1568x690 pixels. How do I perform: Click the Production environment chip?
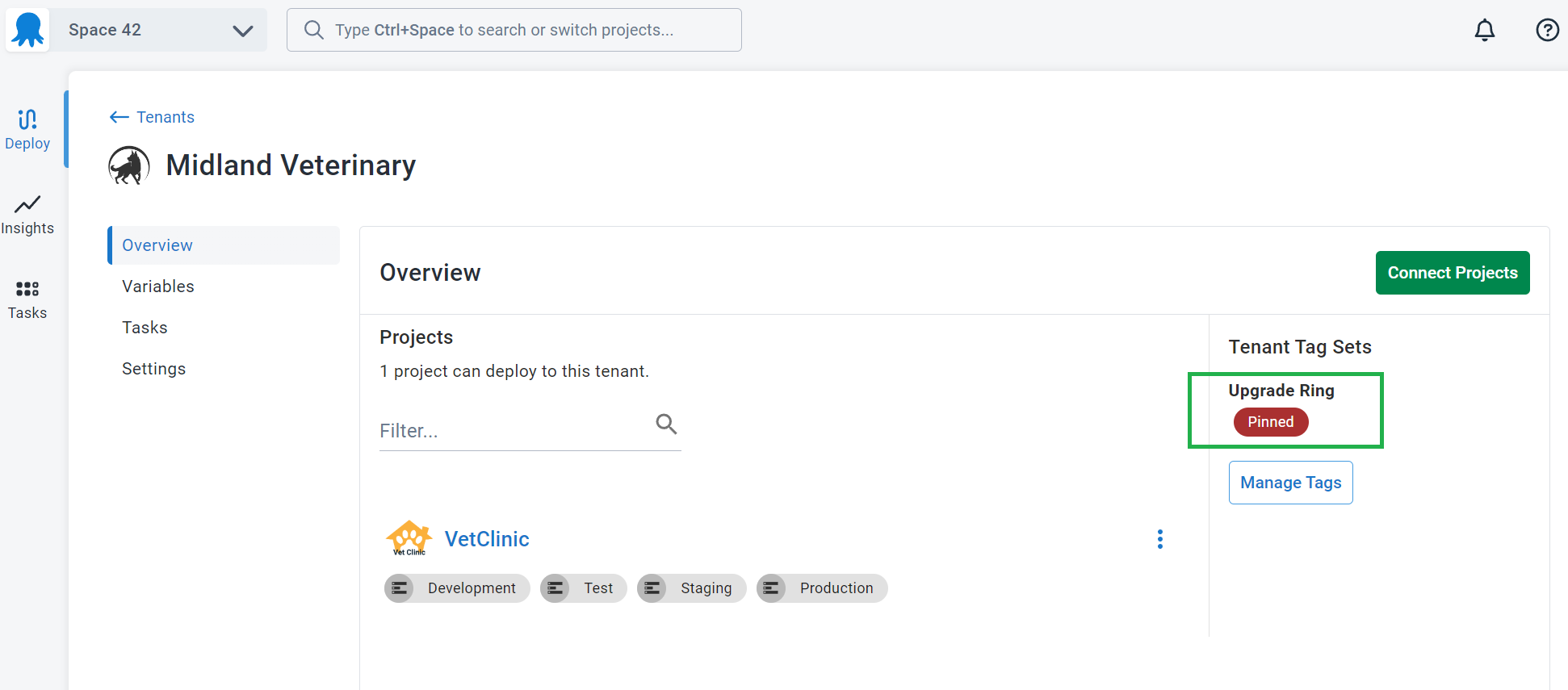[x=822, y=588]
